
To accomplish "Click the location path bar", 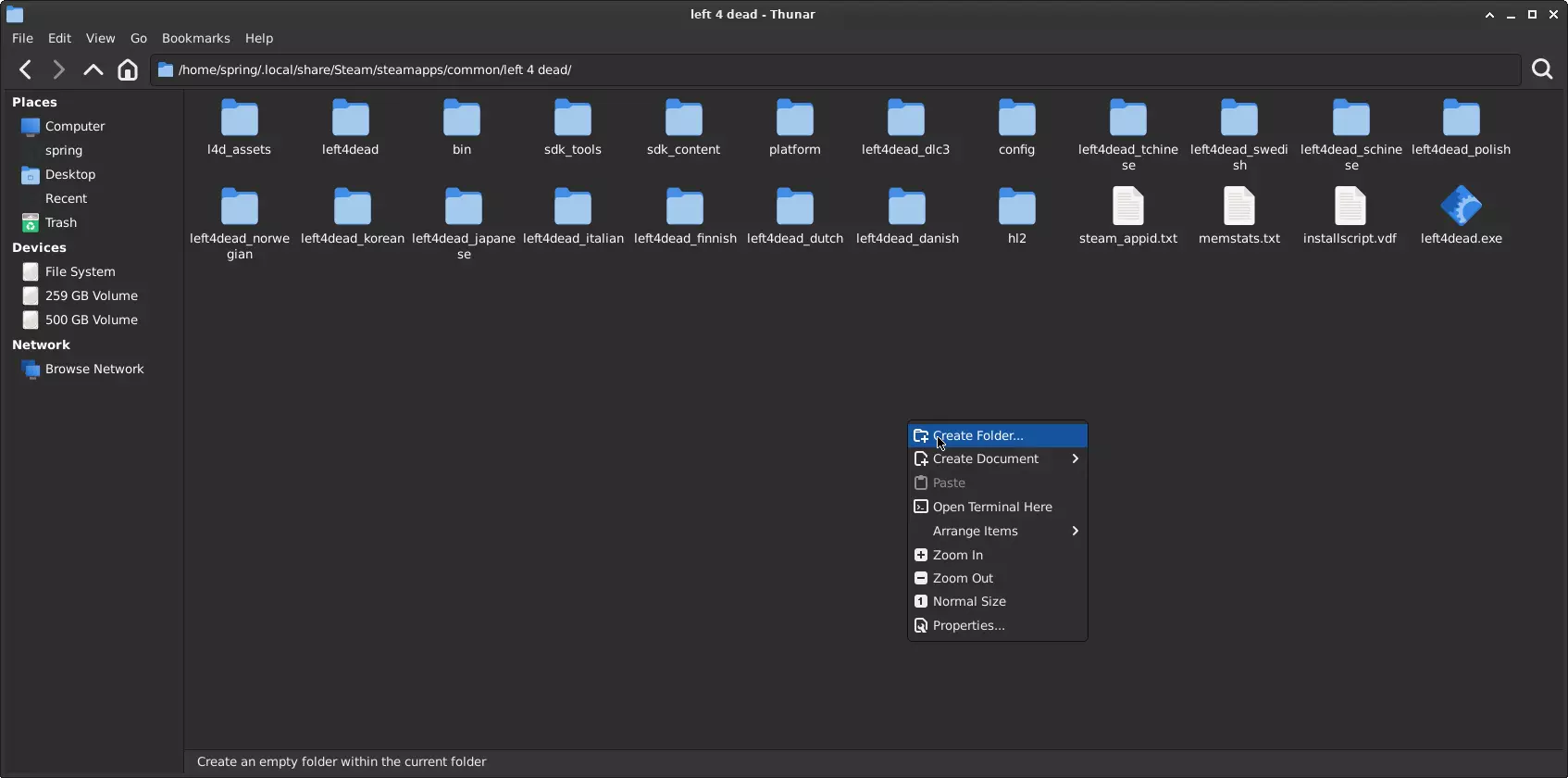I will click(x=836, y=69).
